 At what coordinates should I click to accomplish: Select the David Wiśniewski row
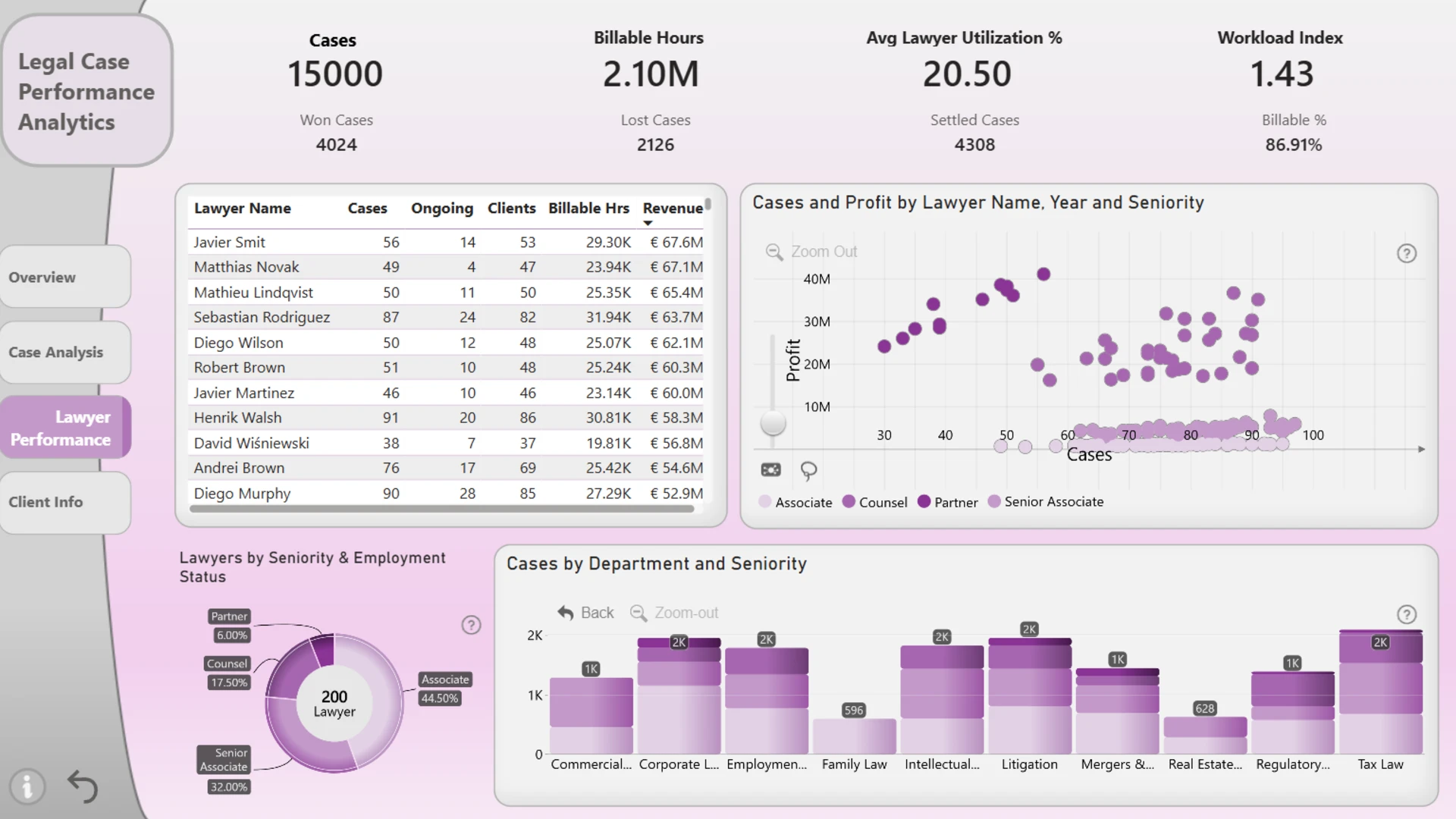point(446,443)
